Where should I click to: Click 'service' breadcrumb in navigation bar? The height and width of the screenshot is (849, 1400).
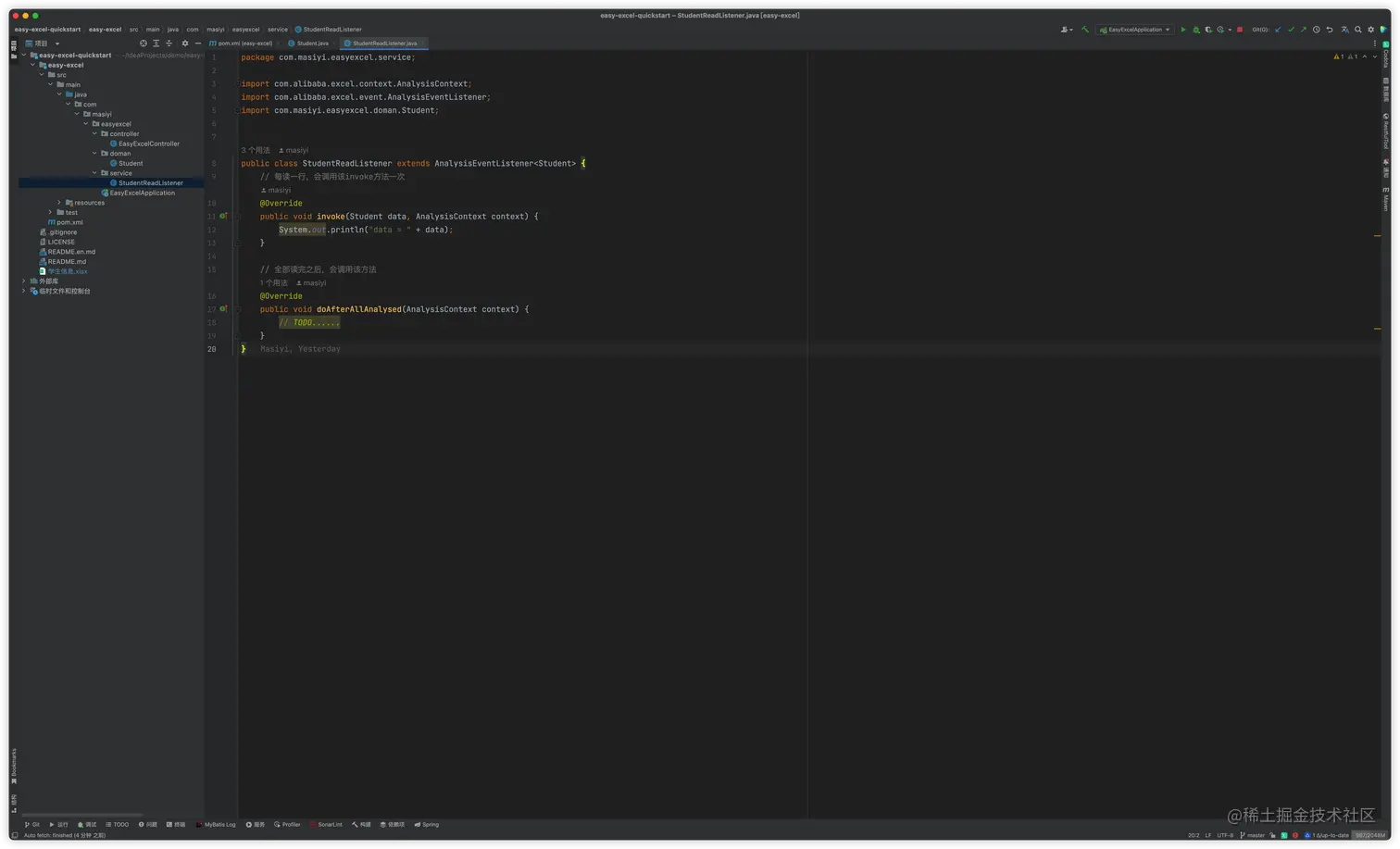(278, 30)
